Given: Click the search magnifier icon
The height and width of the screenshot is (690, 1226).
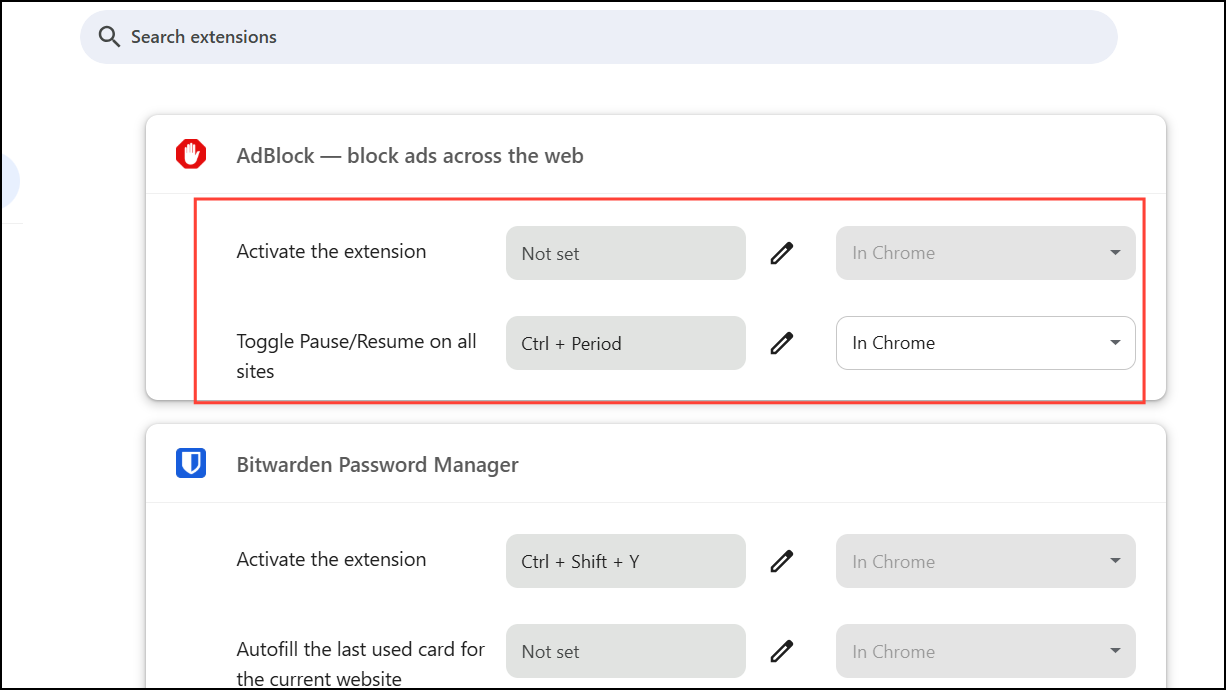Looking at the screenshot, I should 109,37.
